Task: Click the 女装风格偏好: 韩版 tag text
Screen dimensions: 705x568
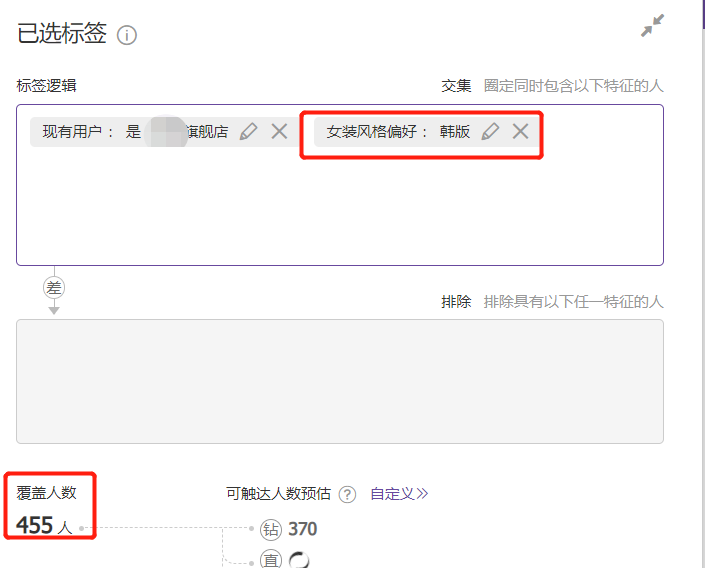Action: (398, 132)
